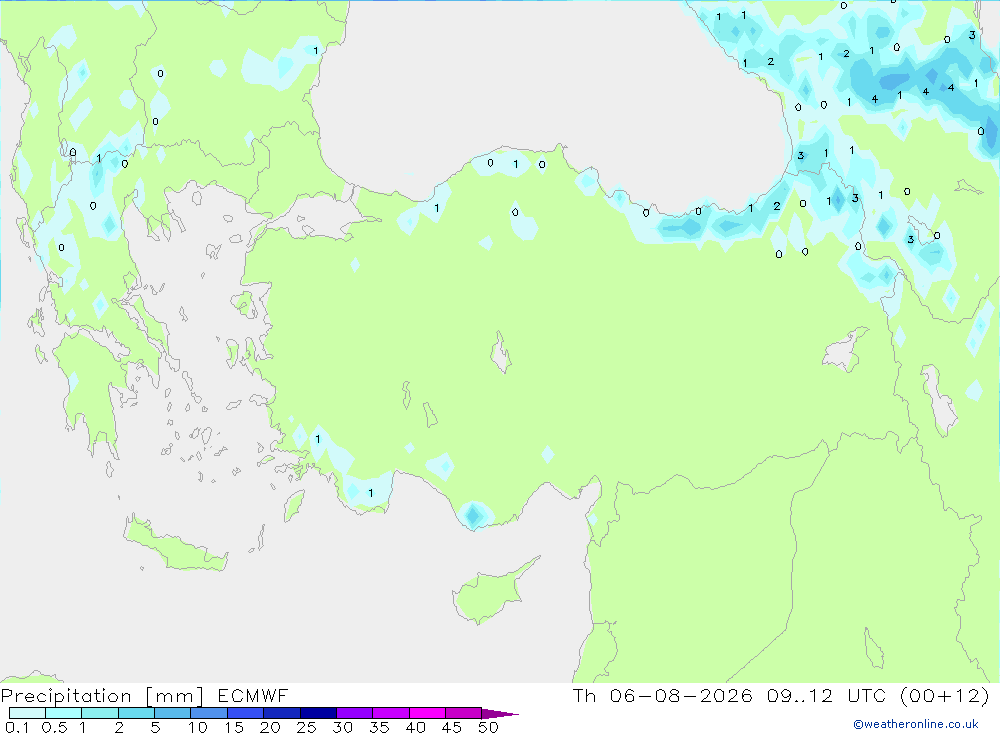The width and height of the screenshot is (1000, 733).
Task: Choose the 20–25 mm dark blue swatch
Action: 281,713
